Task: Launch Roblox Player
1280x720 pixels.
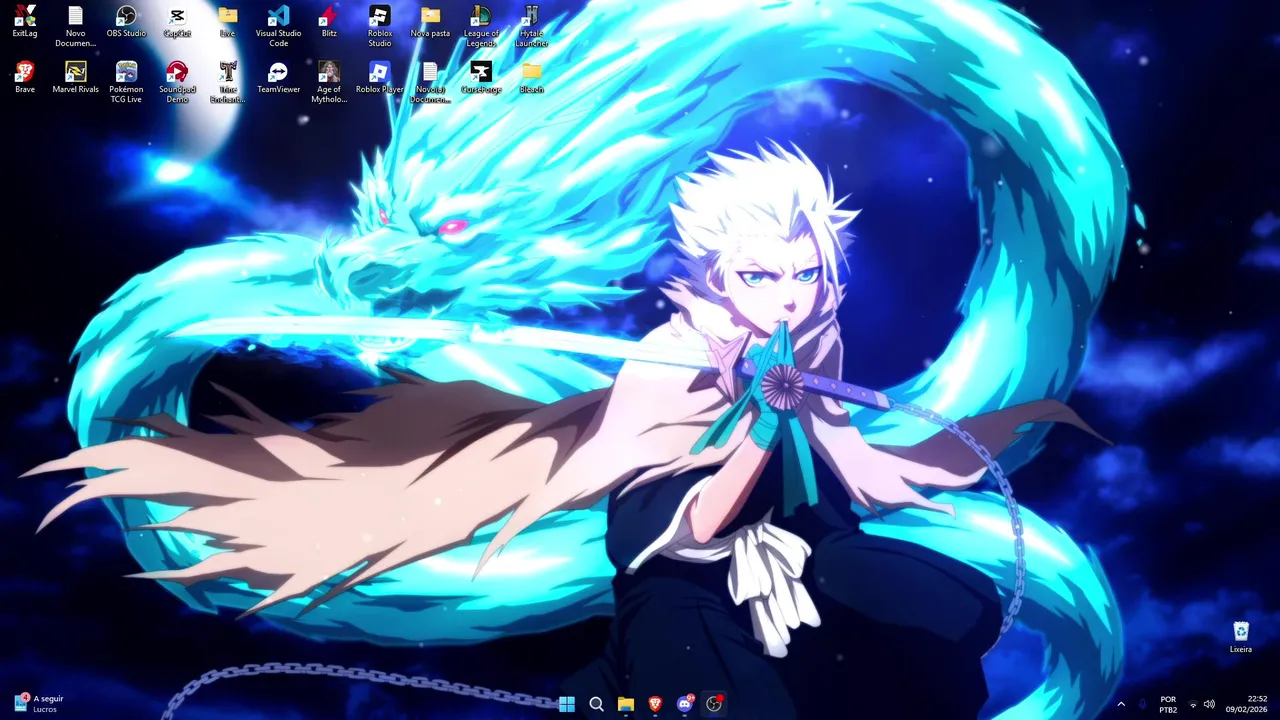Action: click(380, 78)
